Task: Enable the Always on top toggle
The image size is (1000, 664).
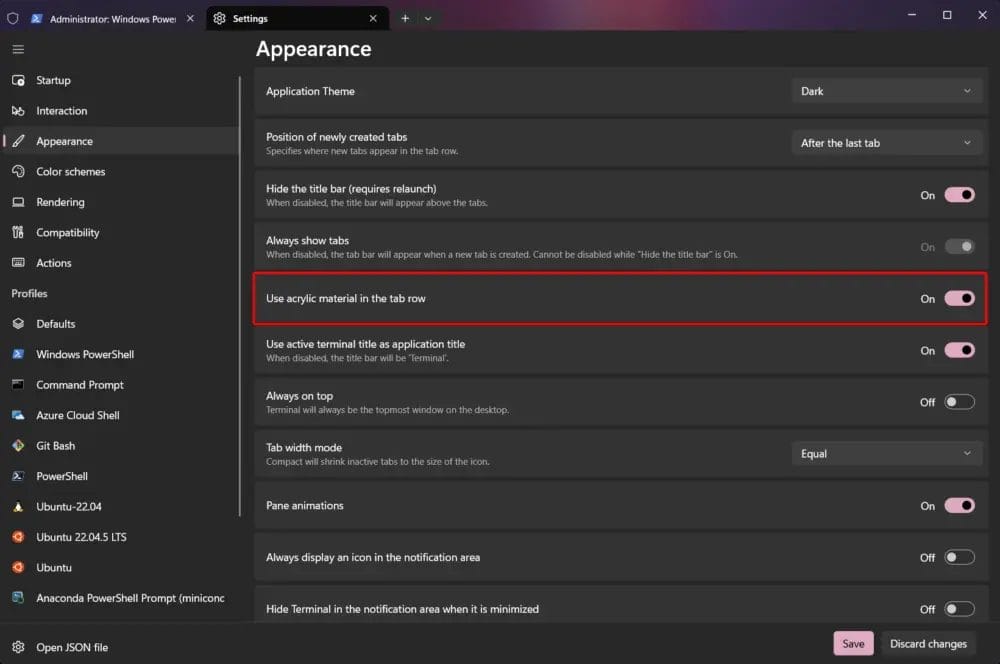Action: point(959,402)
